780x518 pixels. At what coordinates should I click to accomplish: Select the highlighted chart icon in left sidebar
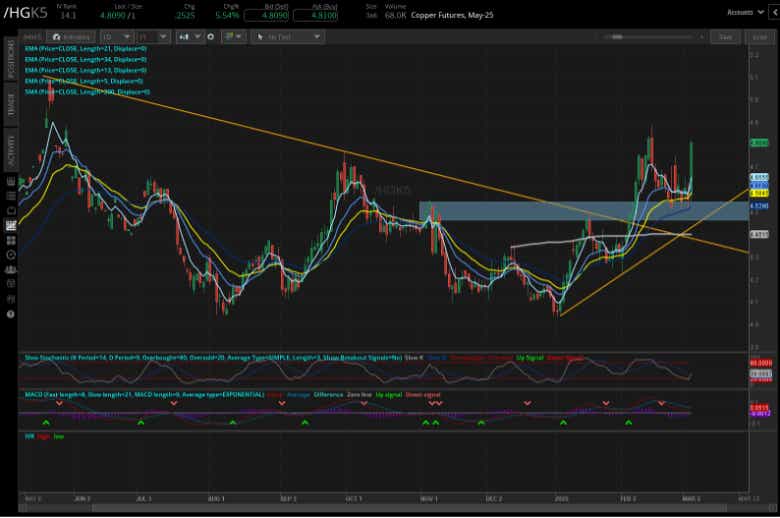10,225
